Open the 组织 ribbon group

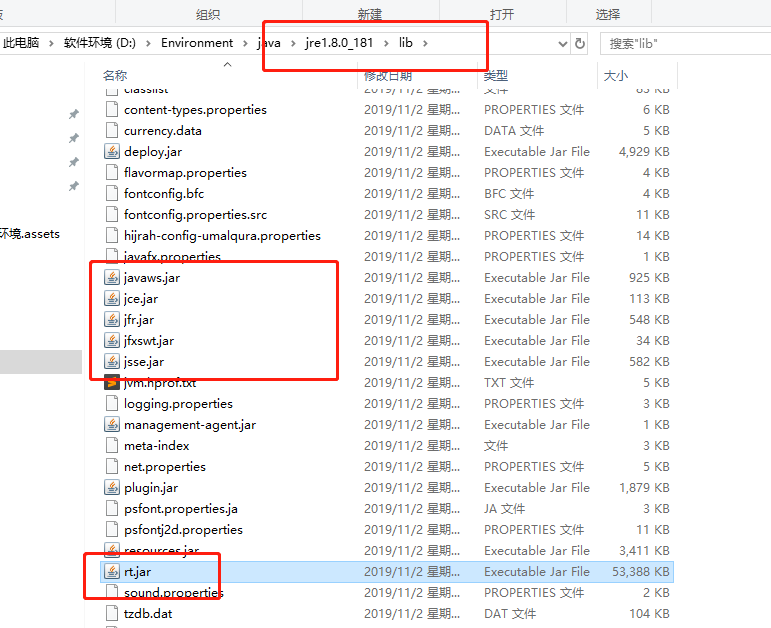point(208,14)
